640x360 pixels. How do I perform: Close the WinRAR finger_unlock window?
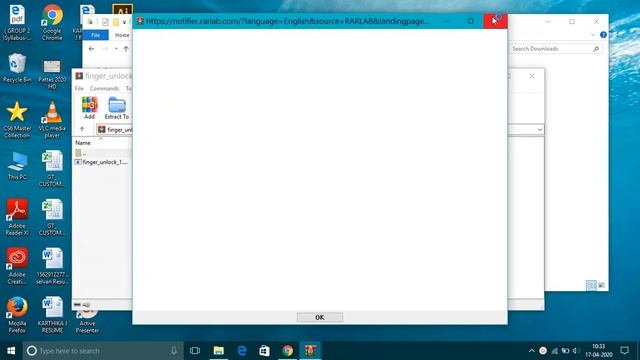(x=532, y=76)
